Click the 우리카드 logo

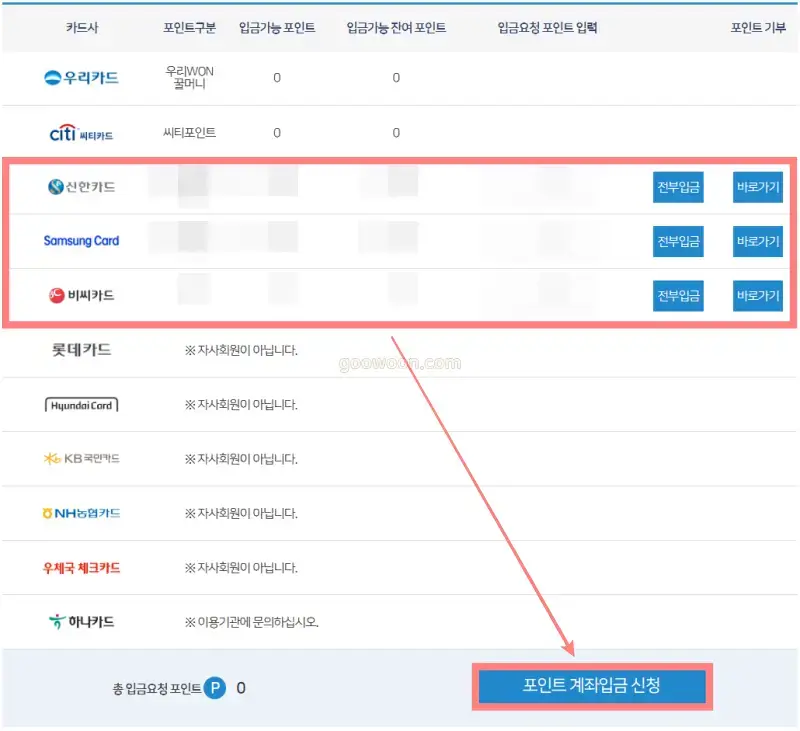click(81, 78)
